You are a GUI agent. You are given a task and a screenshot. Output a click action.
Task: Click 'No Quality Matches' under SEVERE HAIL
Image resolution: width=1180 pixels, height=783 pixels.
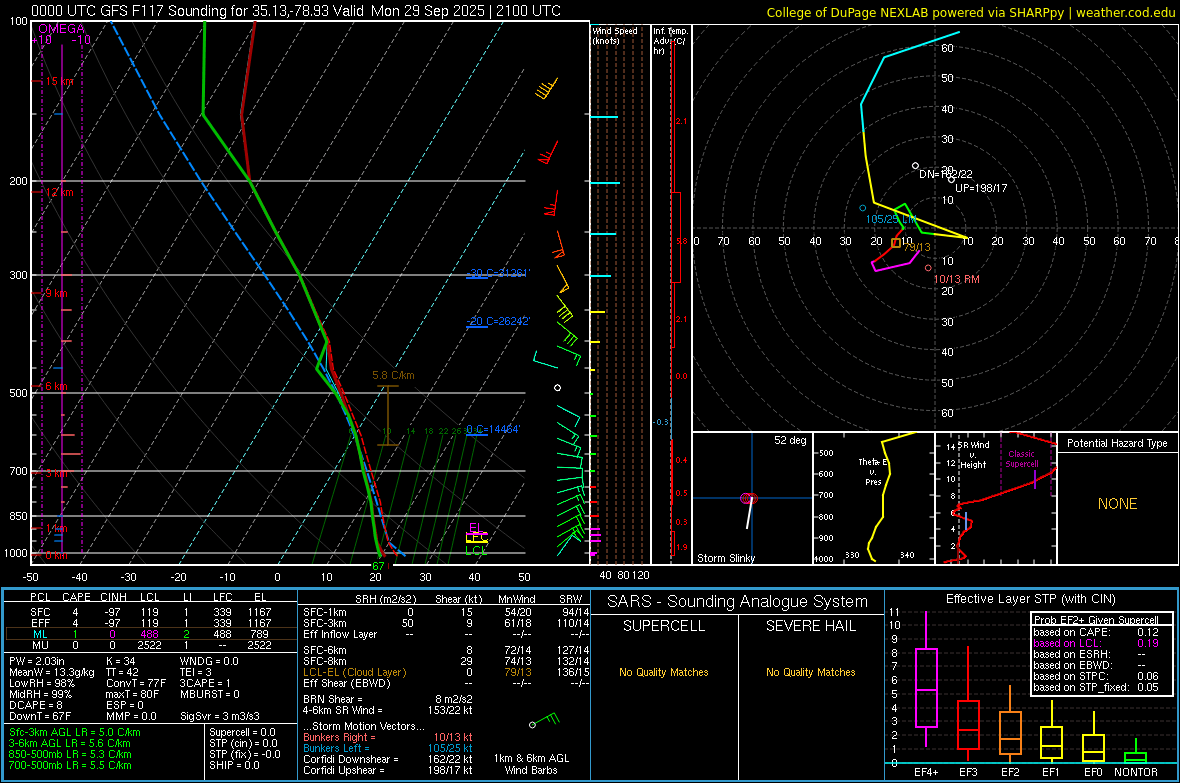click(810, 672)
